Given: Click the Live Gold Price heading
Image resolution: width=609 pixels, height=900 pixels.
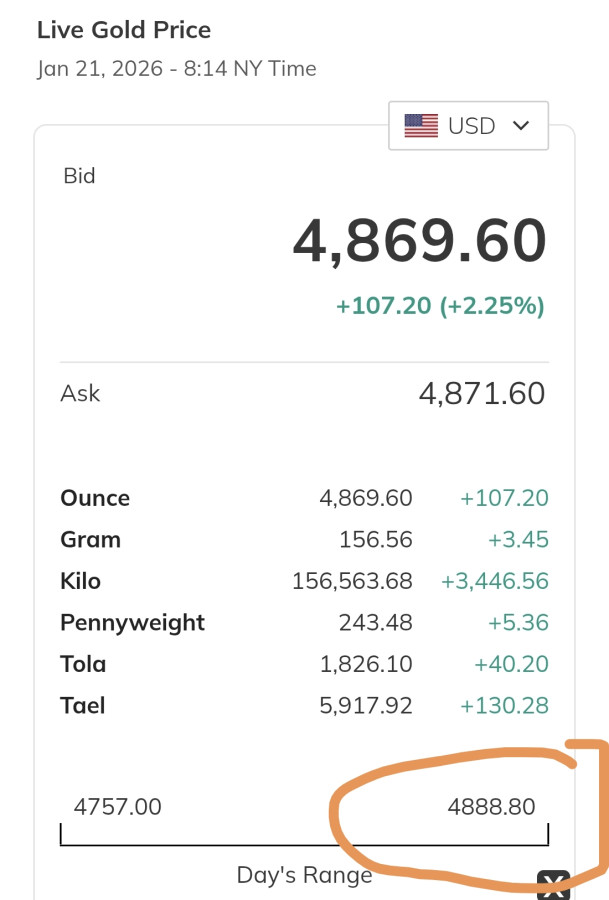Looking at the screenshot, I should [124, 30].
